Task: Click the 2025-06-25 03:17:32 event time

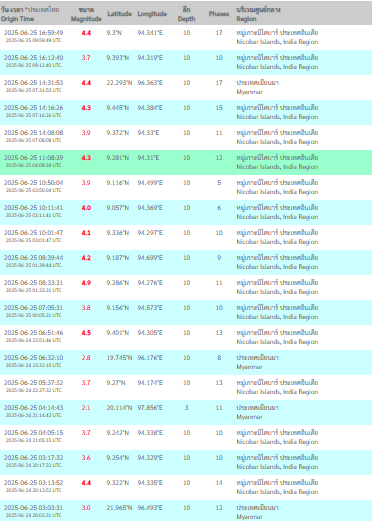Action: (33, 458)
